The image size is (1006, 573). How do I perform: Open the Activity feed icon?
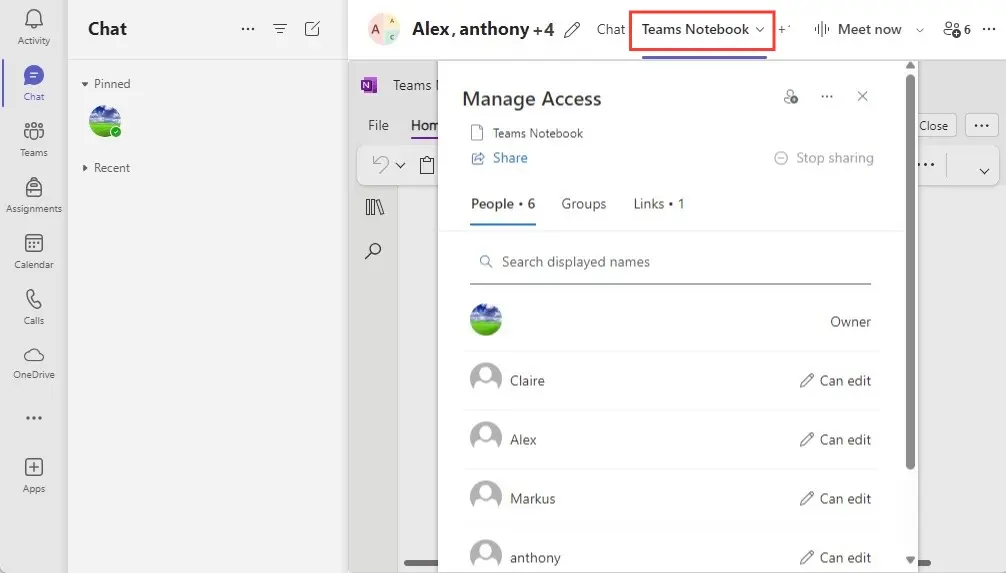[34, 26]
